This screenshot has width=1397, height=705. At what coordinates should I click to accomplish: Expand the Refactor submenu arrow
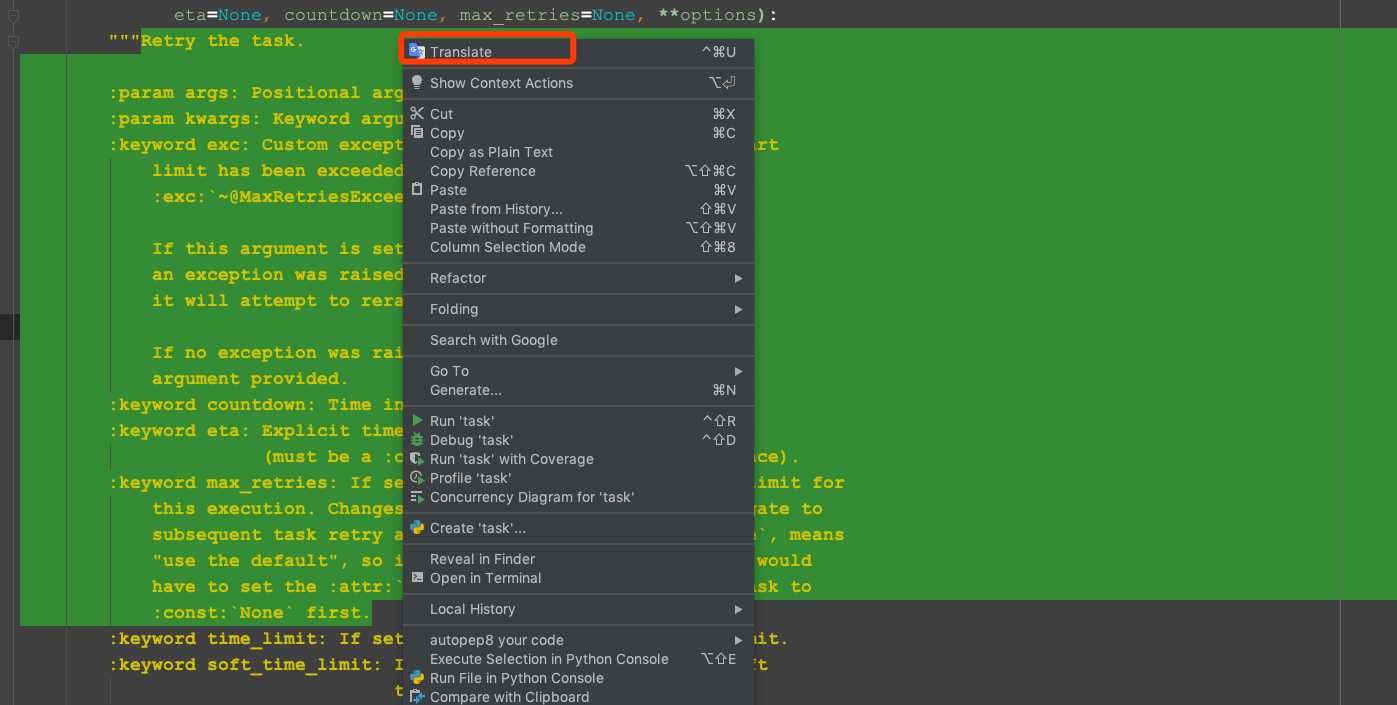coord(738,278)
